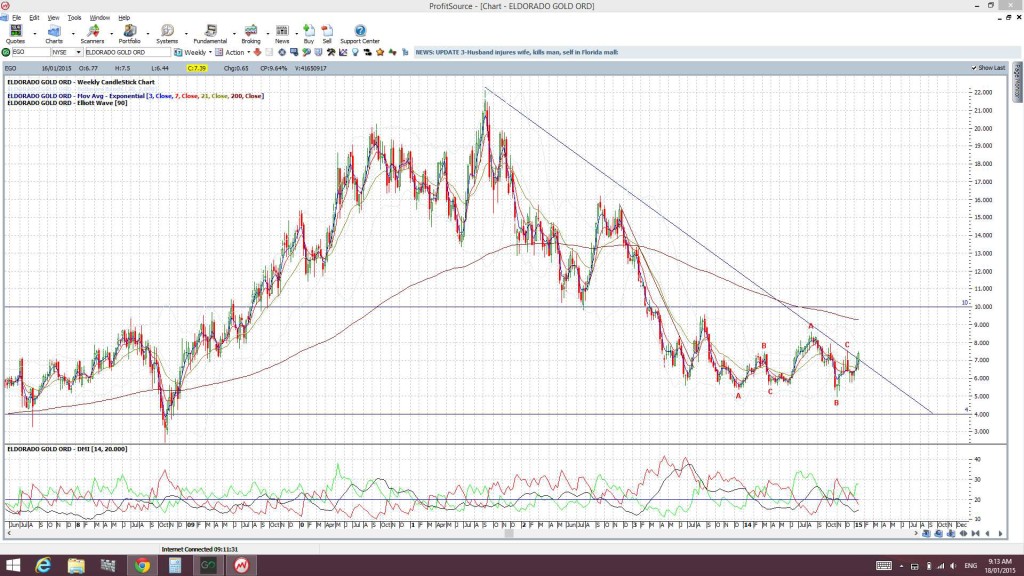Click the green refresh icon beside EGO field
The image size is (1024, 576).
6,52
